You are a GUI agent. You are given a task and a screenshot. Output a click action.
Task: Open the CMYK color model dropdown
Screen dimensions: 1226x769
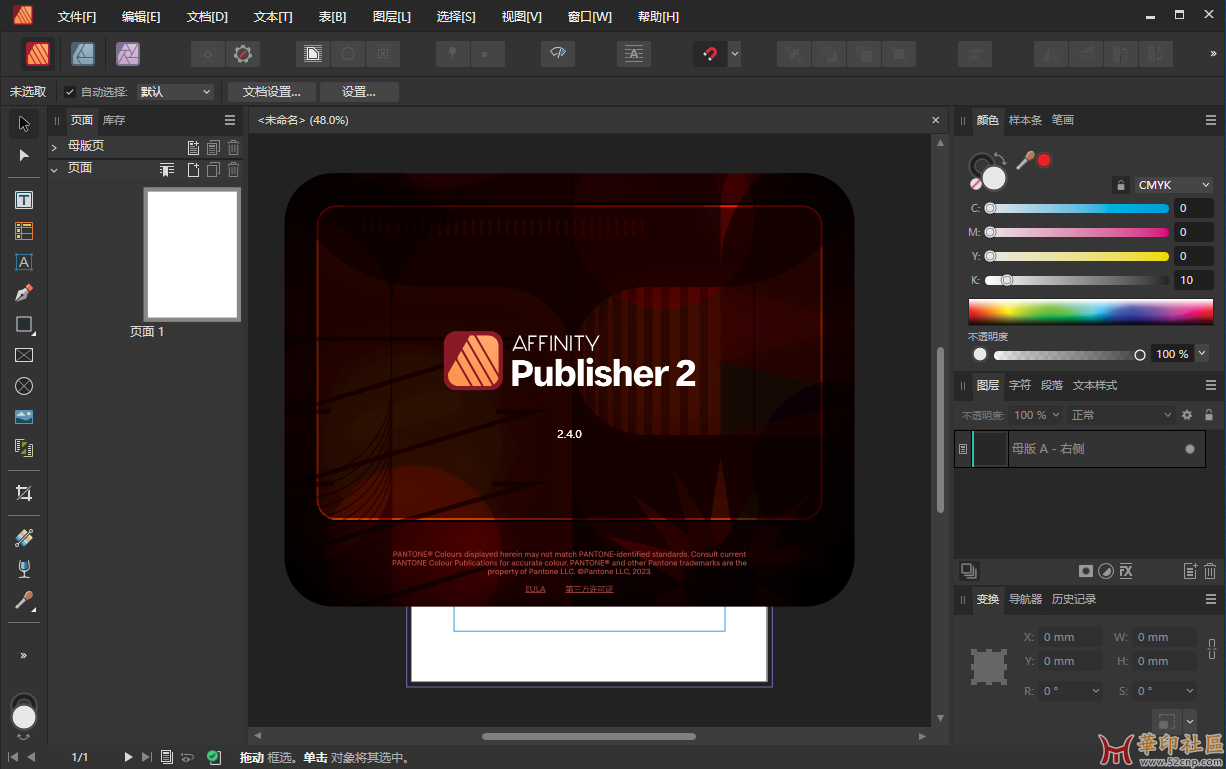pyautogui.click(x=1174, y=185)
